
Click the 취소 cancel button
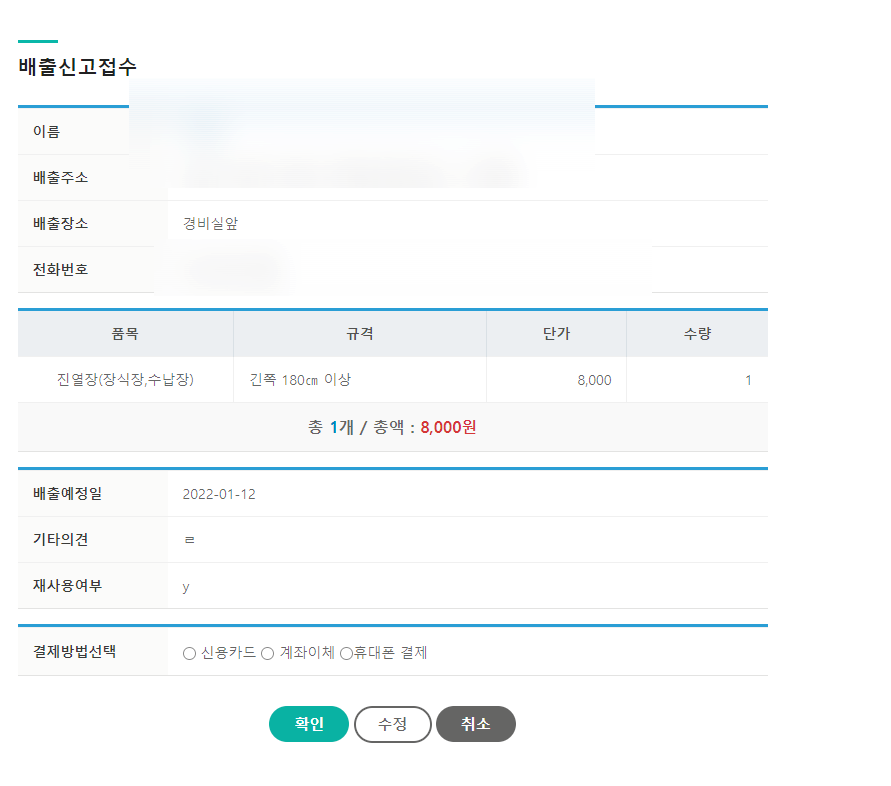[475, 724]
